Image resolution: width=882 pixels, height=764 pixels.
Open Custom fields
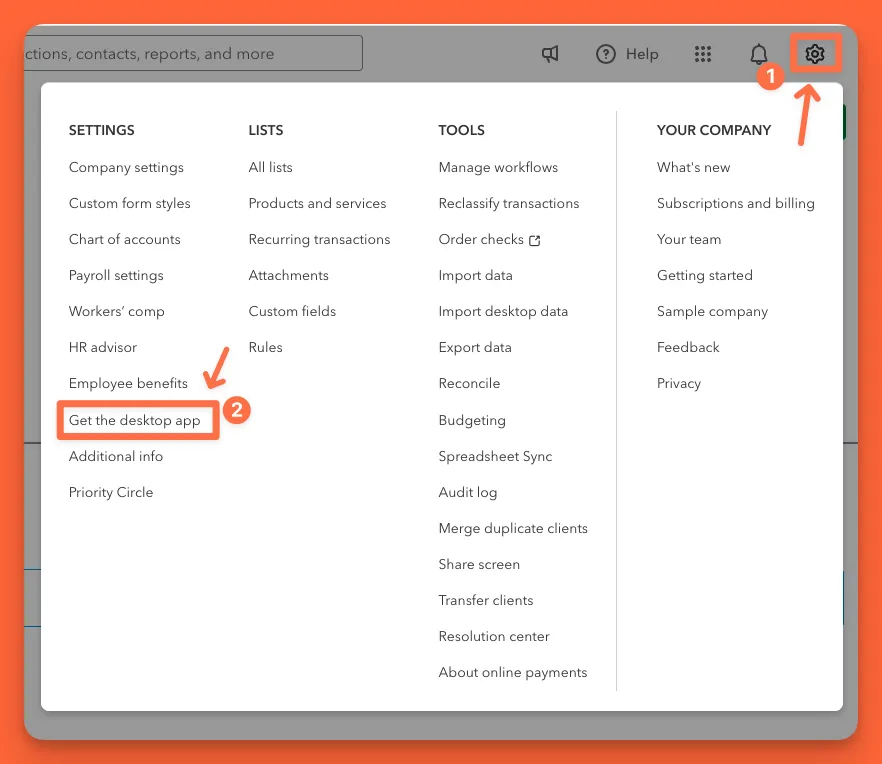(292, 311)
